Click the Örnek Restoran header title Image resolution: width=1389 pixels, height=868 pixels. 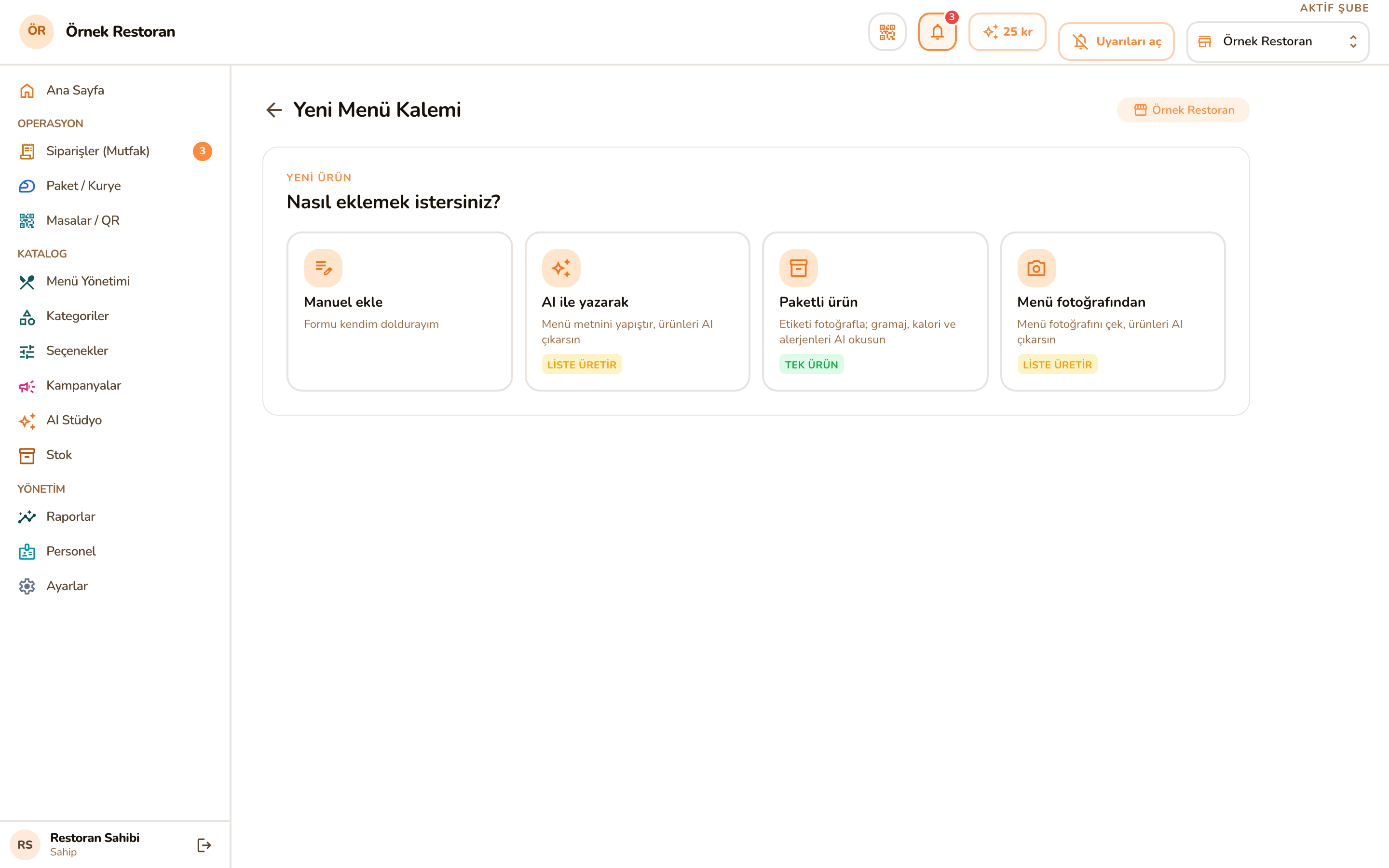[x=121, y=31]
